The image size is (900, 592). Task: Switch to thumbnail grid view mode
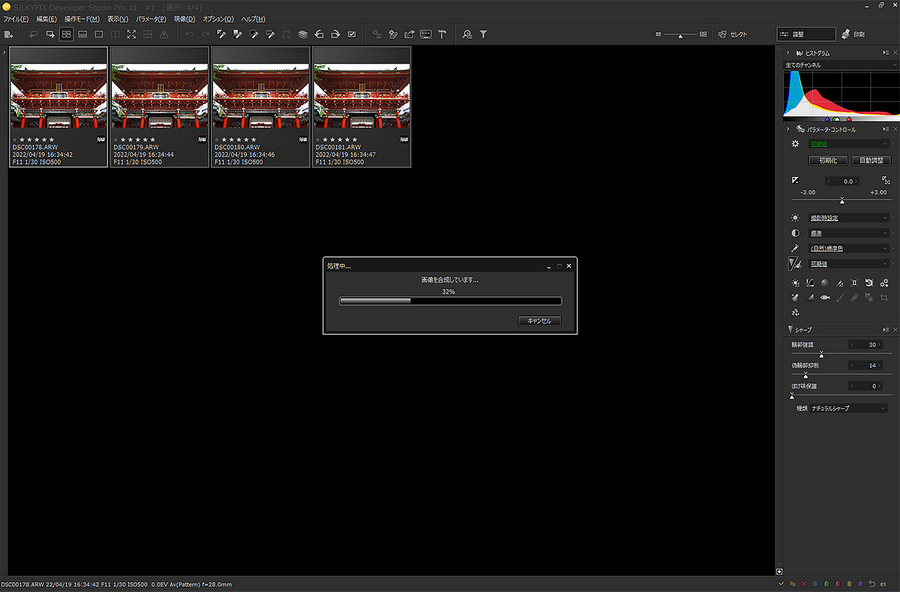pyautogui.click(x=66, y=34)
